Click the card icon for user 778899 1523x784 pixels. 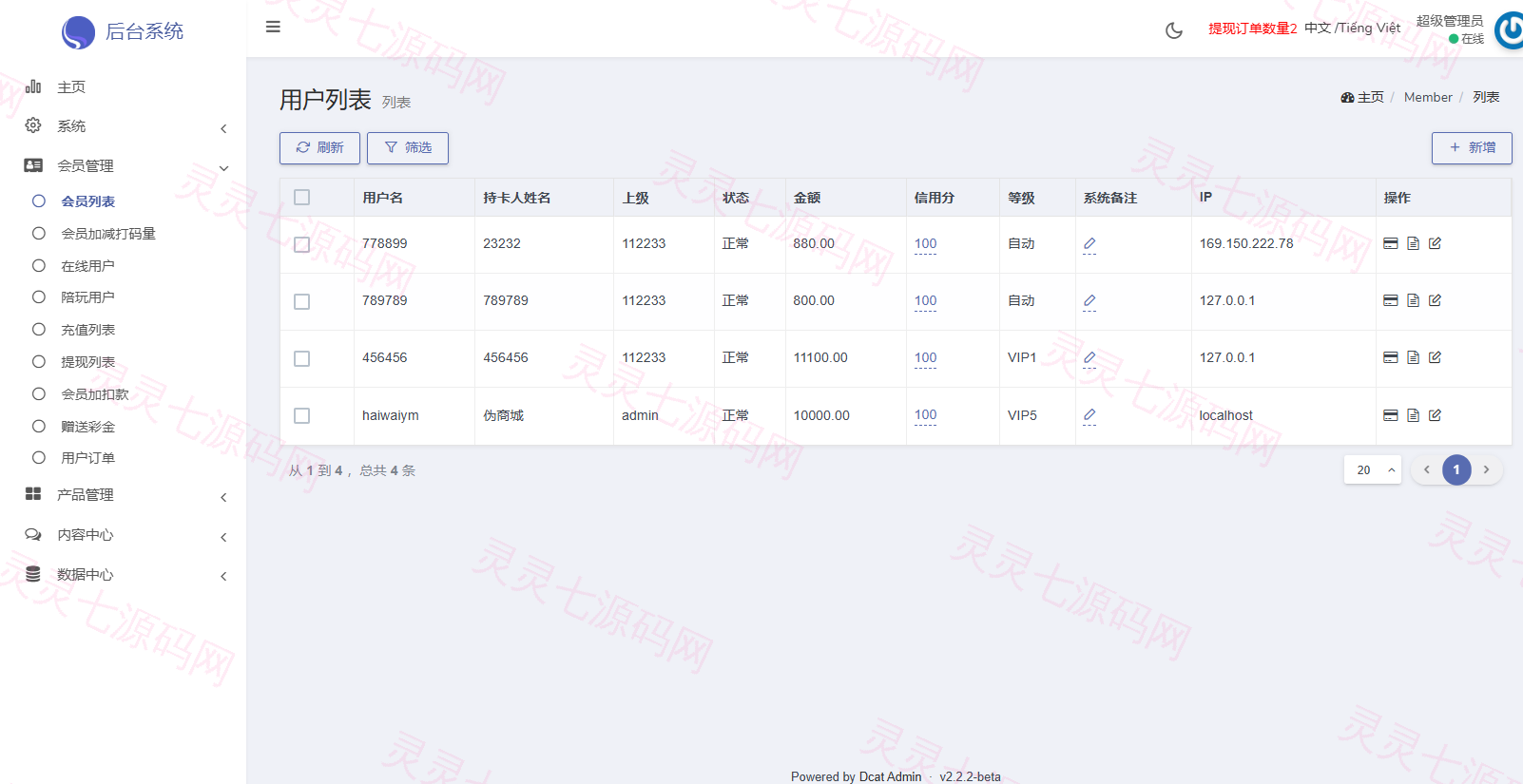1390,243
